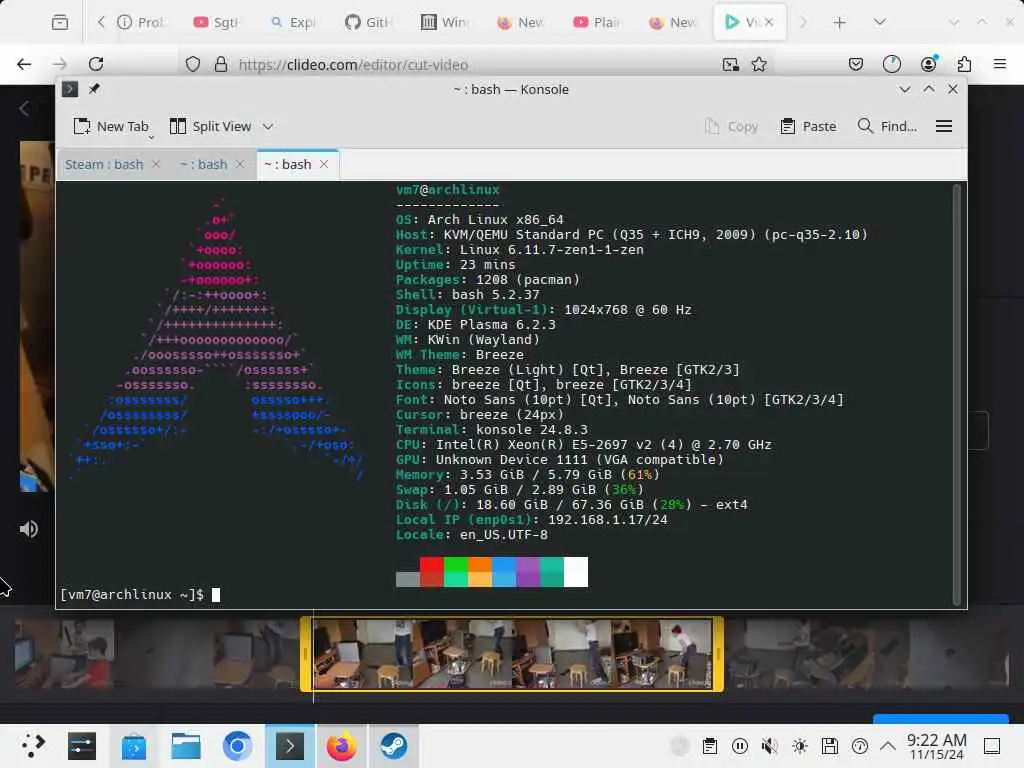Image resolution: width=1024 pixels, height=768 pixels.
Task: Click the selected clip thumbnail in the timeline
Action: pyautogui.click(x=512, y=653)
